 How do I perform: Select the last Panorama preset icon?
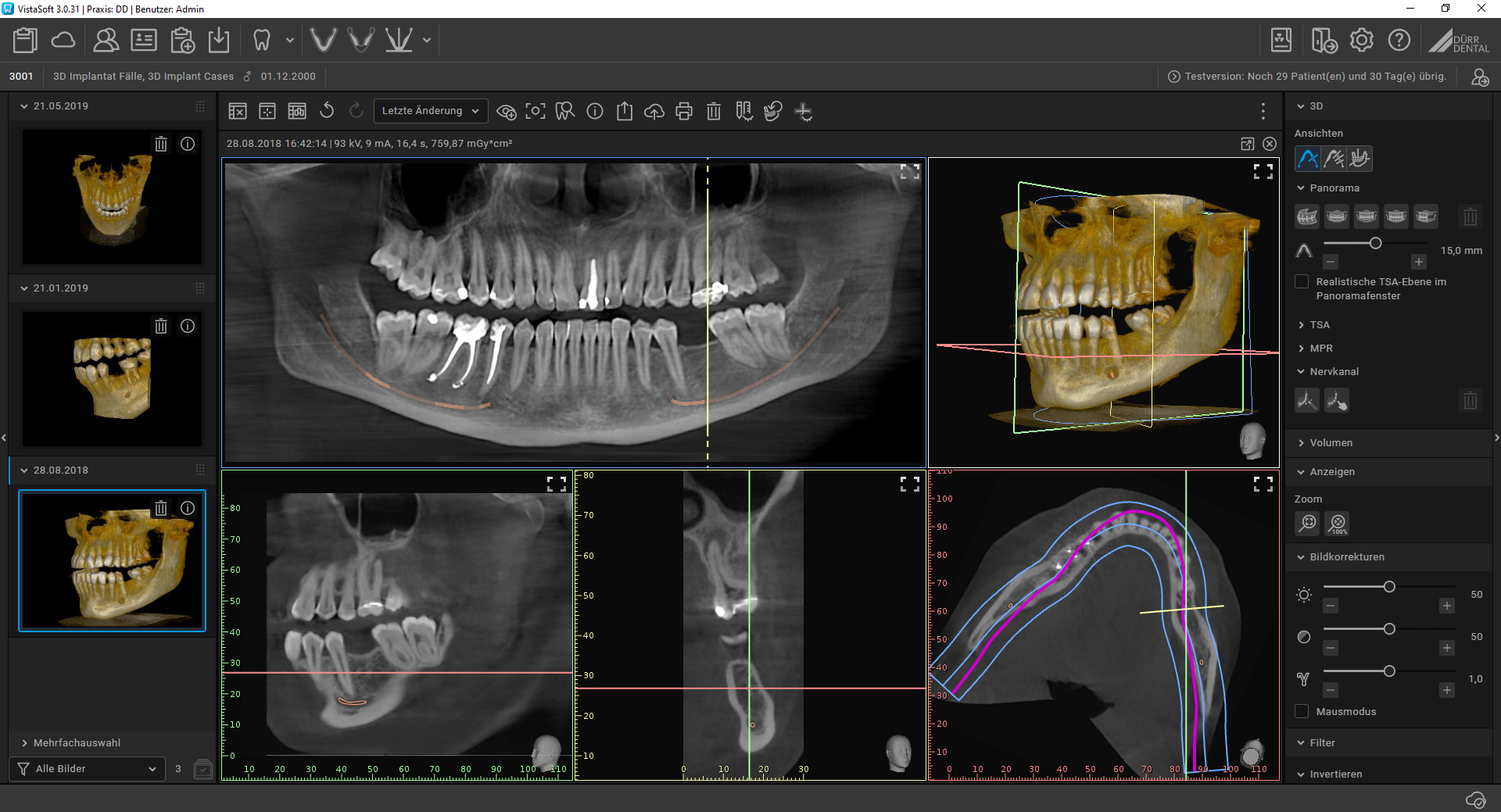point(1426,216)
